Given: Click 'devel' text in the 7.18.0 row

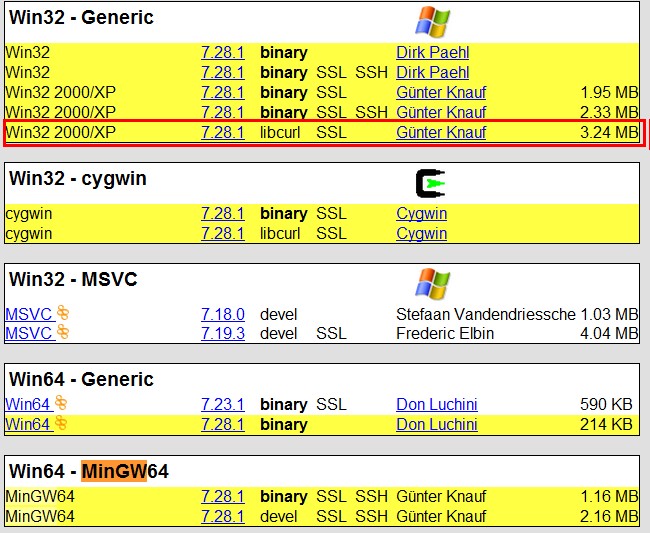Looking at the screenshot, I should point(279,315).
